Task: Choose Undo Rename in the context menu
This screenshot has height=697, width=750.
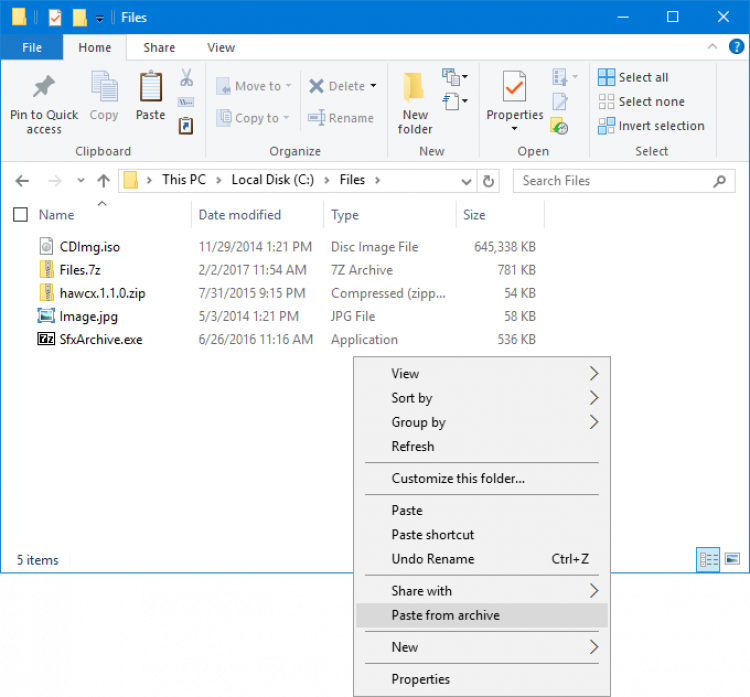Action: (482, 559)
